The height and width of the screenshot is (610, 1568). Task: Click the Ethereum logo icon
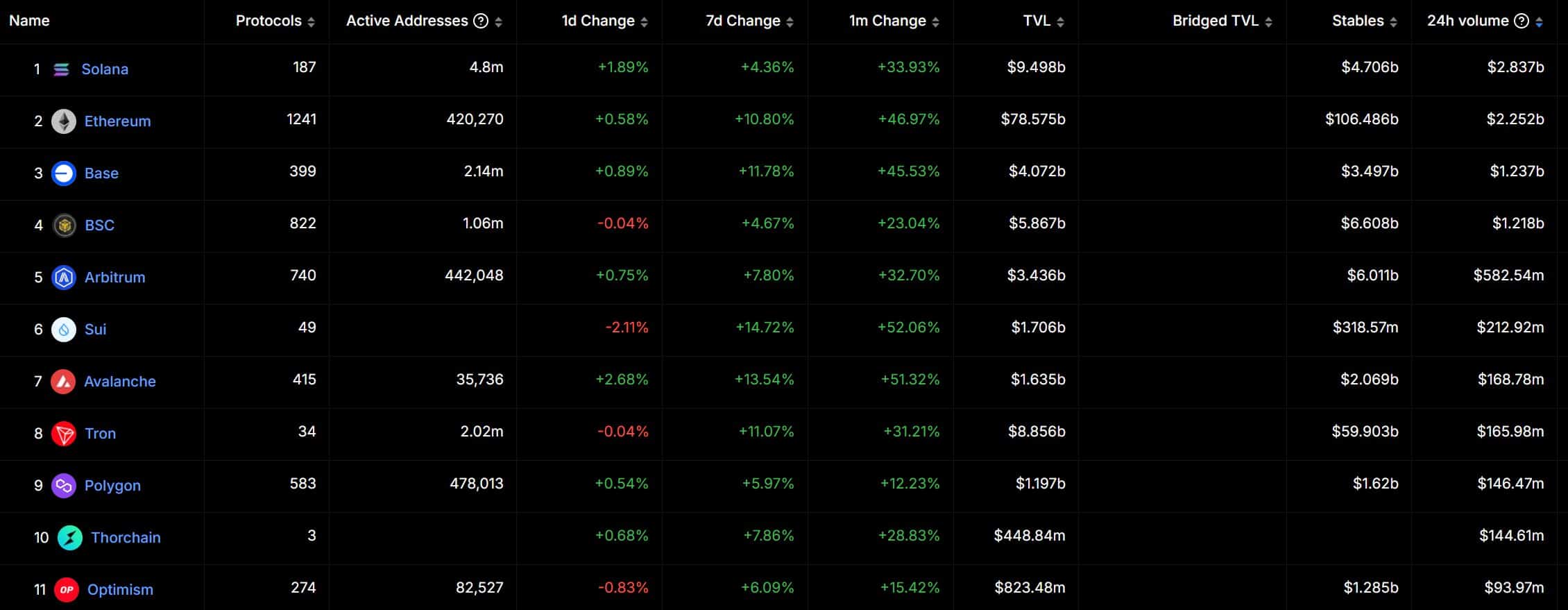point(64,121)
